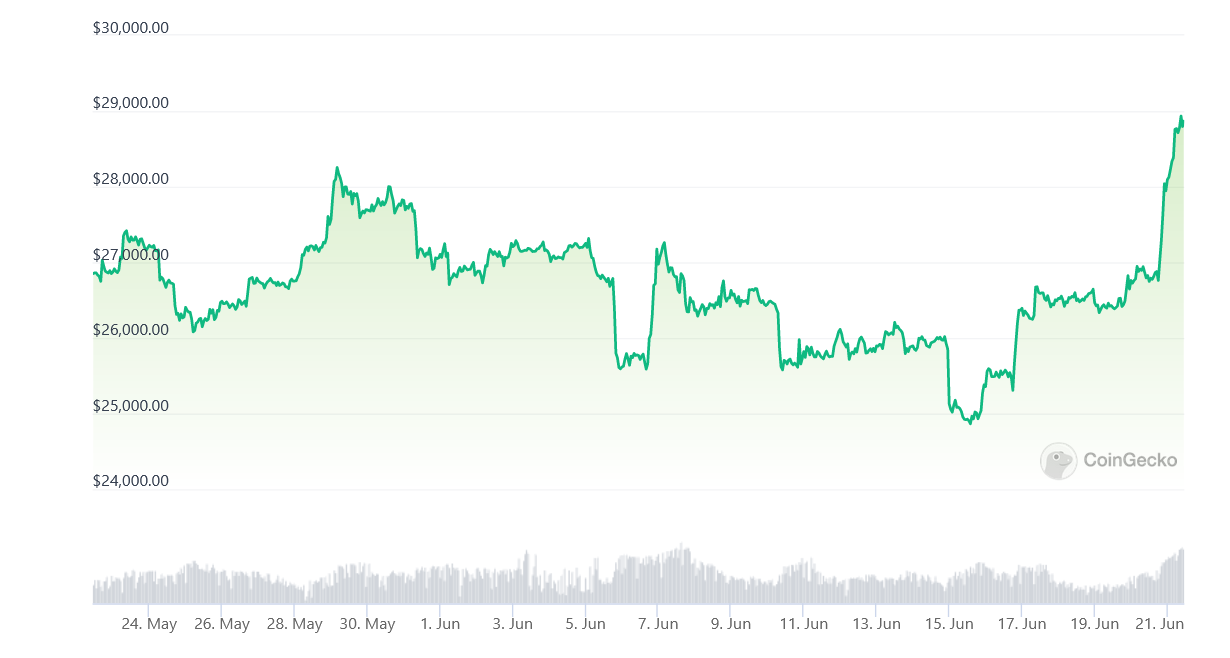1230x658 pixels.
Task: Click the CoinGecko gecko logo icon
Action: coord(1058,461)
